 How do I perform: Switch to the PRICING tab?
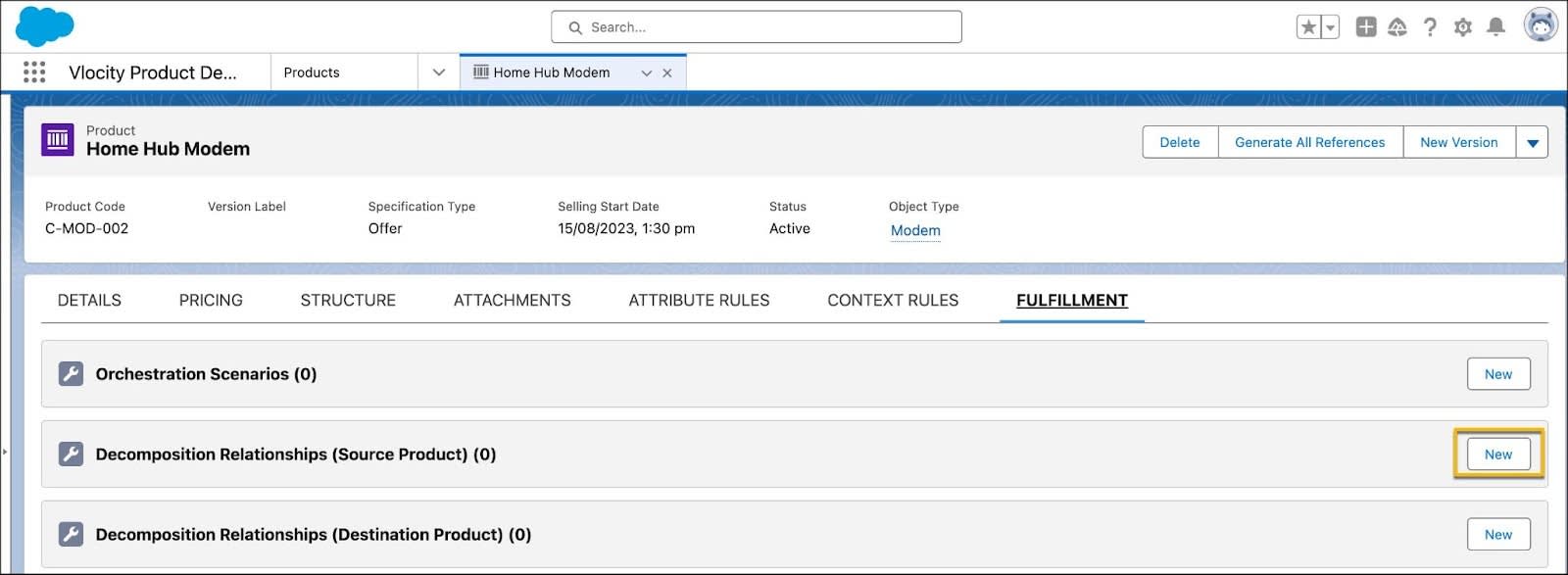(211, 300)
